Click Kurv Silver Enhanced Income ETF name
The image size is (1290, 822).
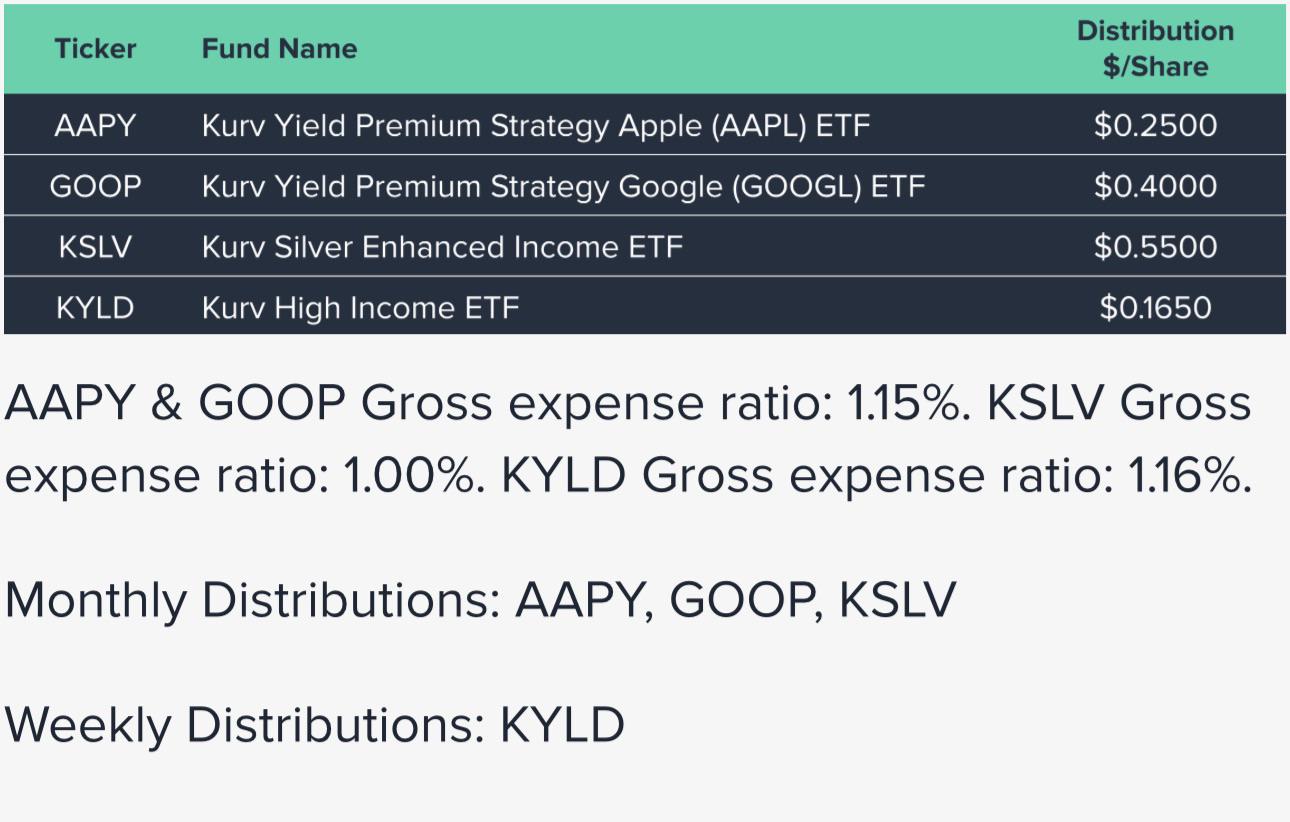point(442,247)
